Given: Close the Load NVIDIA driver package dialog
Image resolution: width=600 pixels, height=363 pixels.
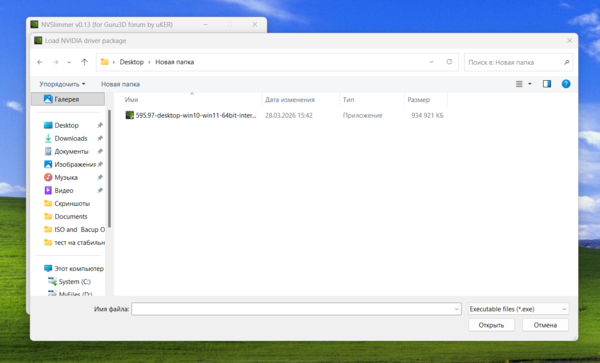Looking at the screenshot, I should pyautogui.click(x=569, y=41).
